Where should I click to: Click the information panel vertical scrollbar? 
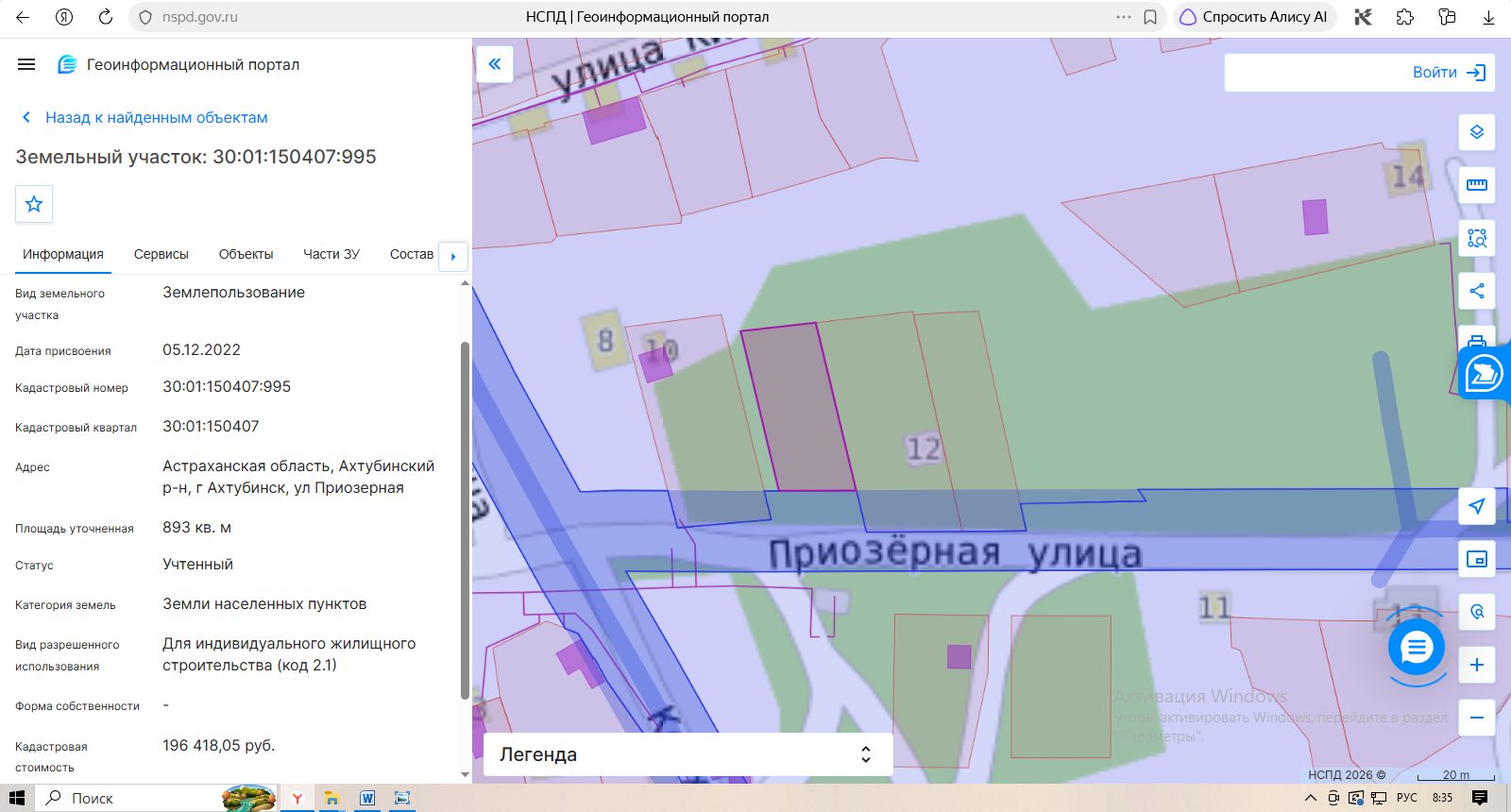tap(465, 520)
